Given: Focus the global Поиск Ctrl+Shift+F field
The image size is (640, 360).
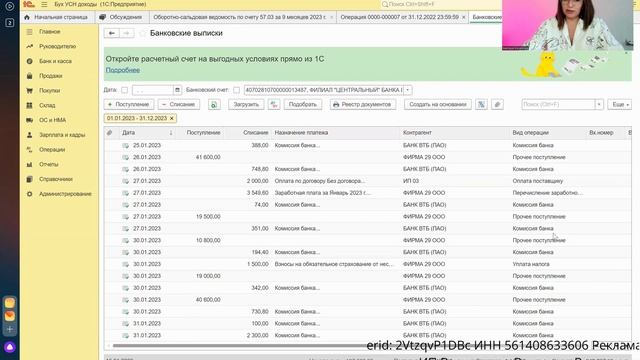Looking at the screenshot, I should tap(441, 4).
